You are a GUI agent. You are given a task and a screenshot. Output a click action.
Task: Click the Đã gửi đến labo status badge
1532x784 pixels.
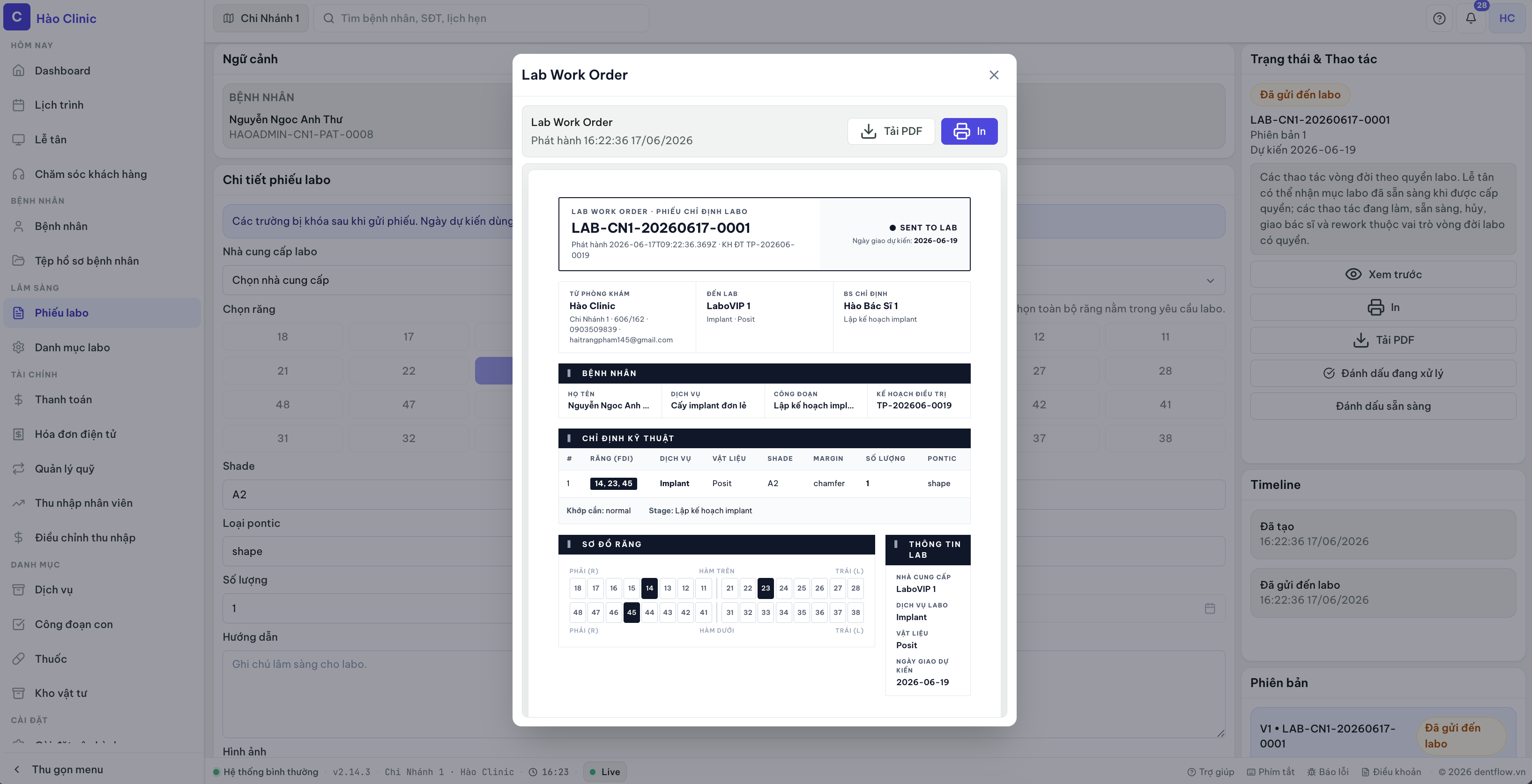(x=1300, y=95)
